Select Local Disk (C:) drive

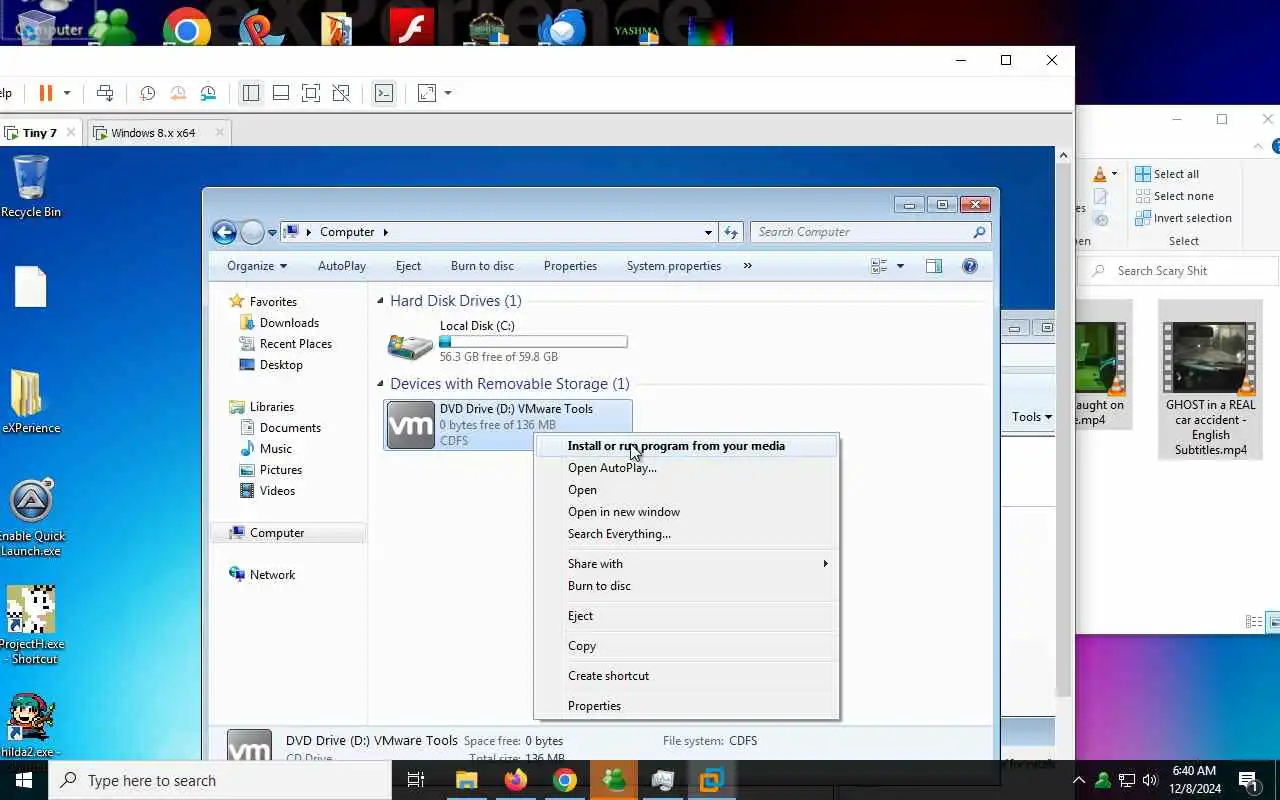[507, 341]
